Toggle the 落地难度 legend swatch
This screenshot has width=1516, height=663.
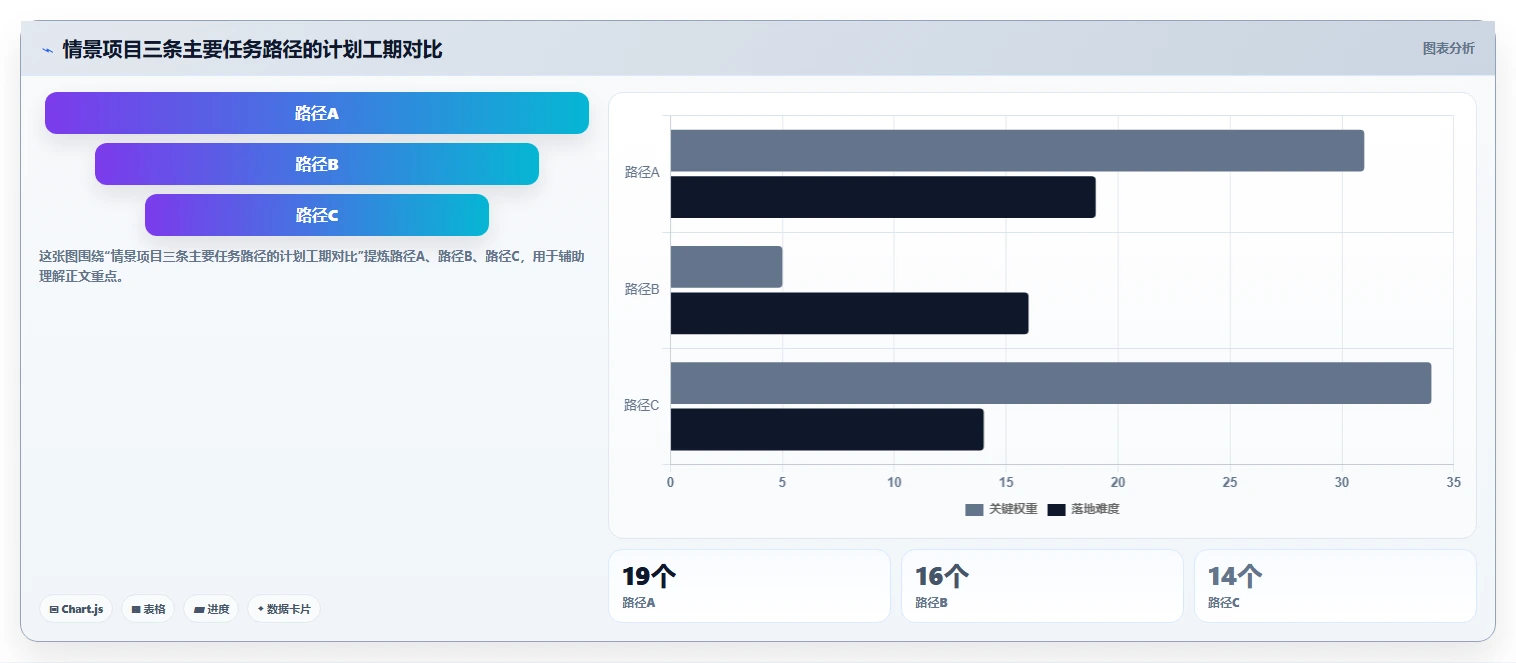[x=1057, y=510]
